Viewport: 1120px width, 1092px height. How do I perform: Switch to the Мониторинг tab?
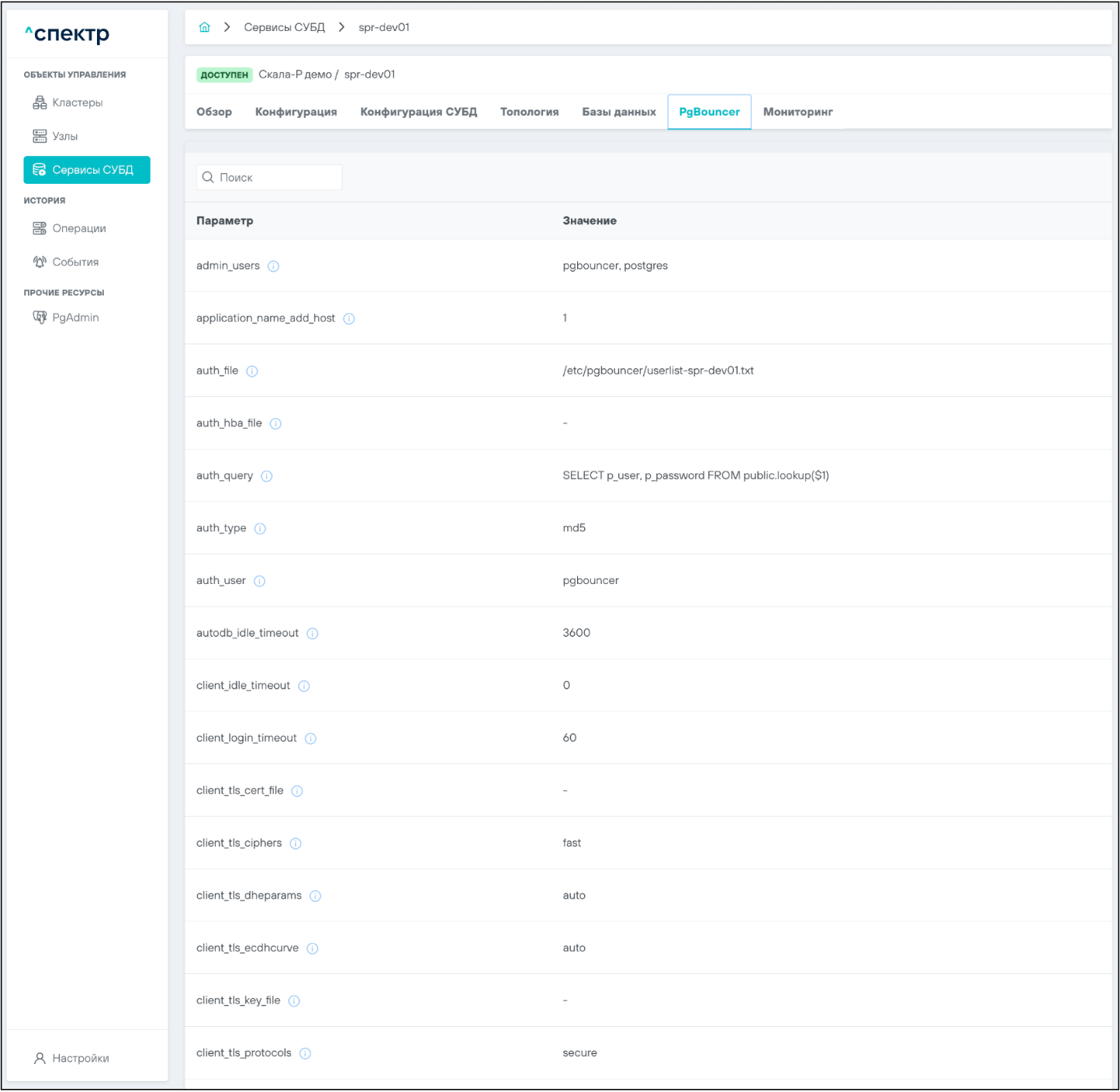(797, 112)
